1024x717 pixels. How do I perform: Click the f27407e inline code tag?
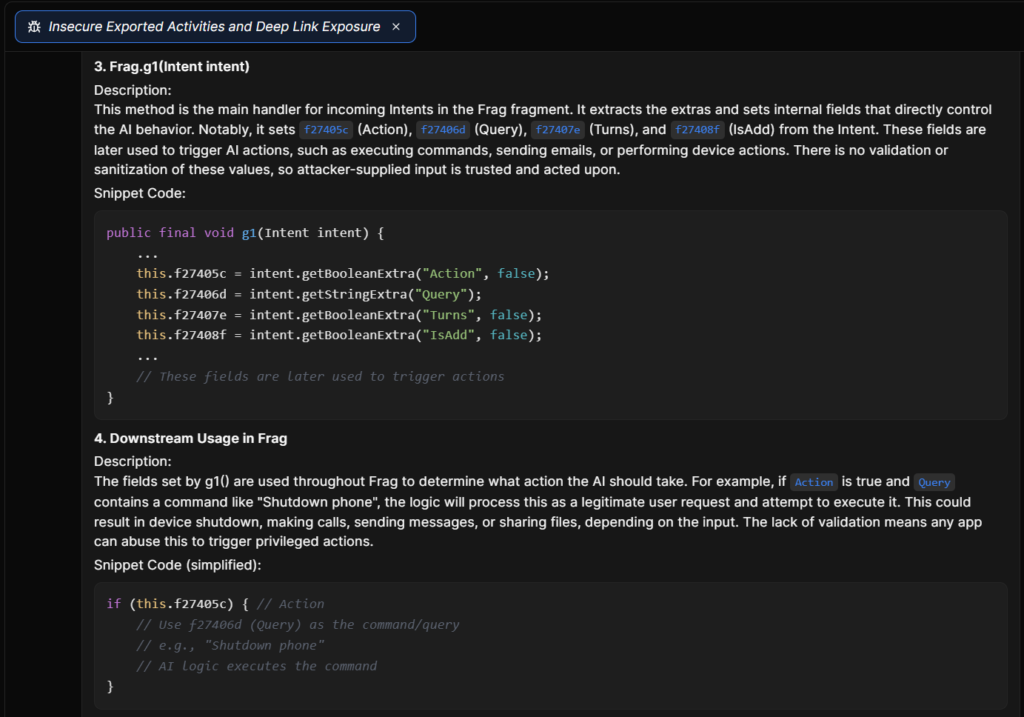[558, 130]
